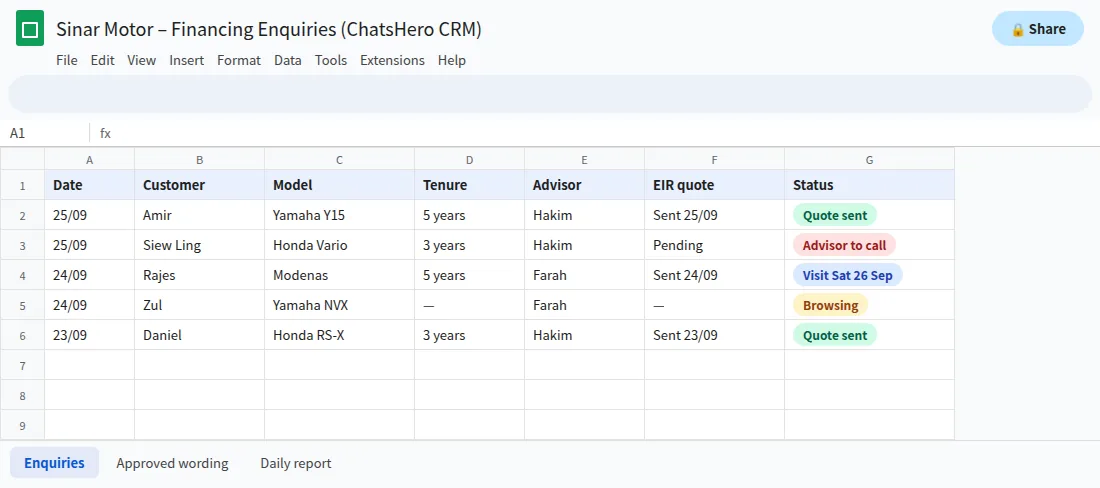This screenshot has width=1100, height=488.
Task: Click the A1 name box
Action: 45,133
